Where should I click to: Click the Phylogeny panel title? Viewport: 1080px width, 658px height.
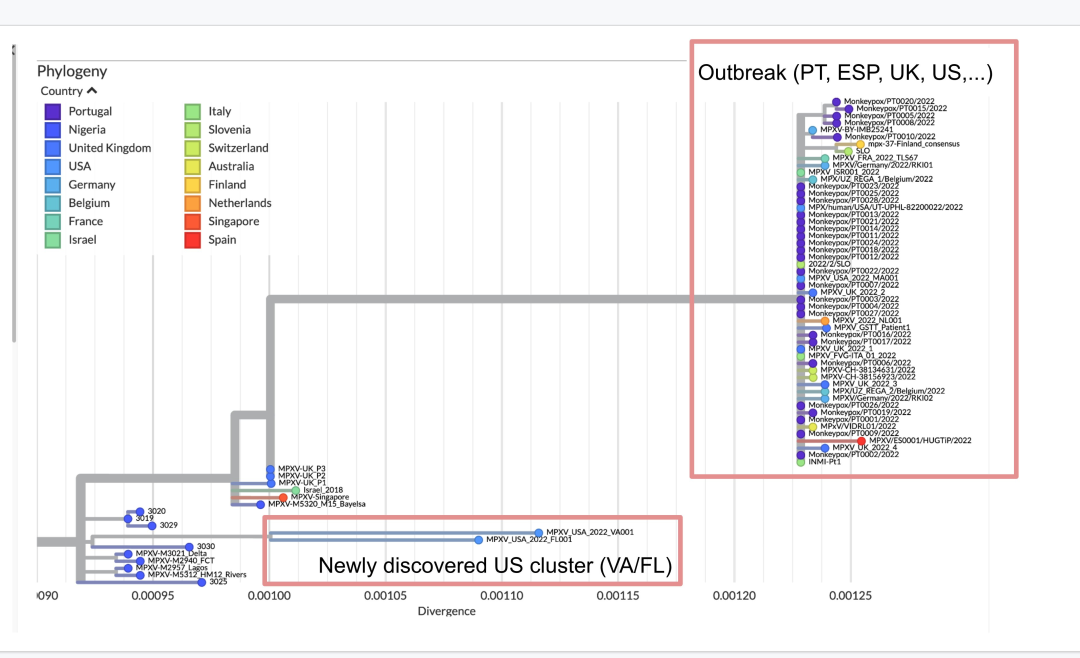[72, 71]
